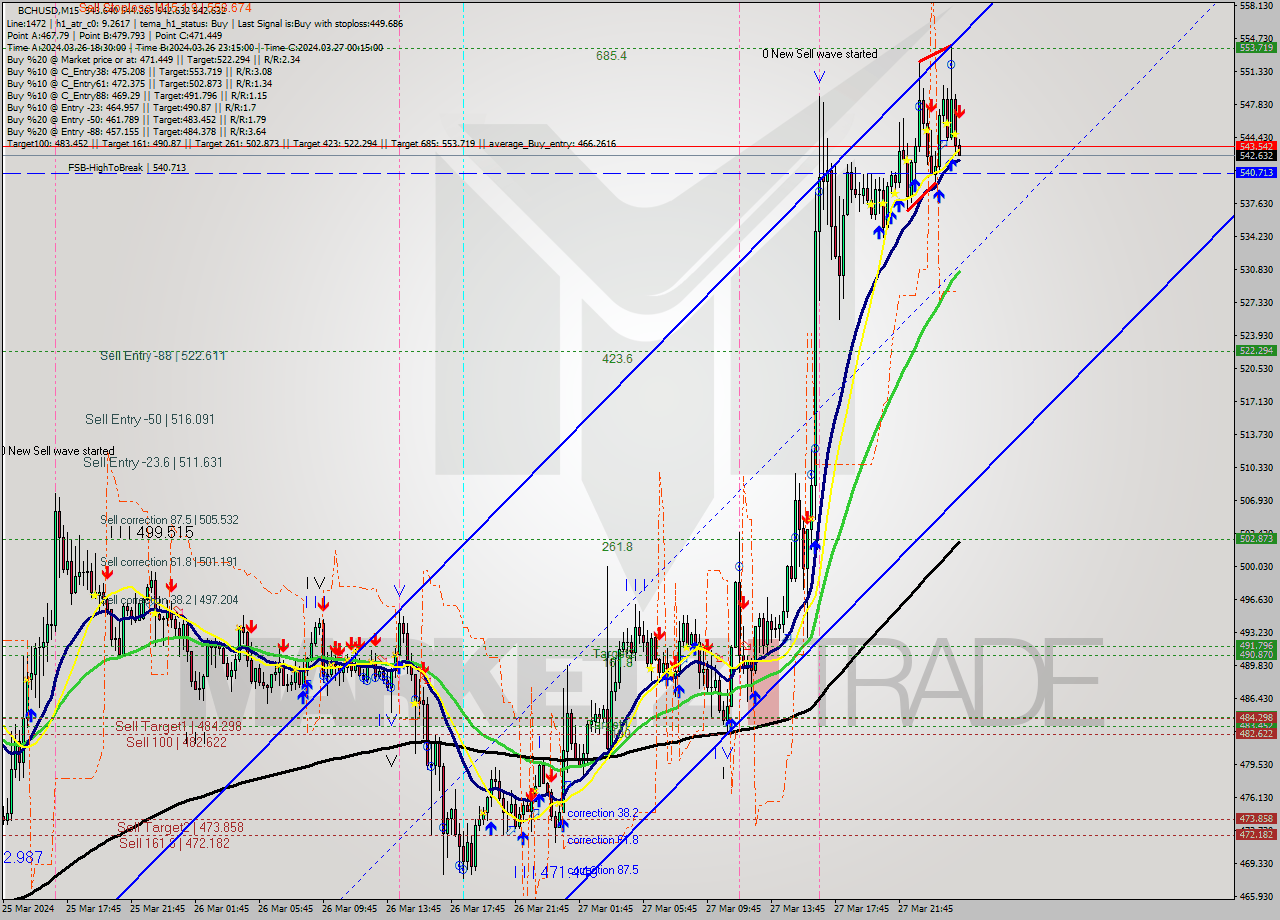Click the black 542.632 current price tag
Image resolution: width=1280 pixels, height=920 pixels.
click(x=1256, y=155)
